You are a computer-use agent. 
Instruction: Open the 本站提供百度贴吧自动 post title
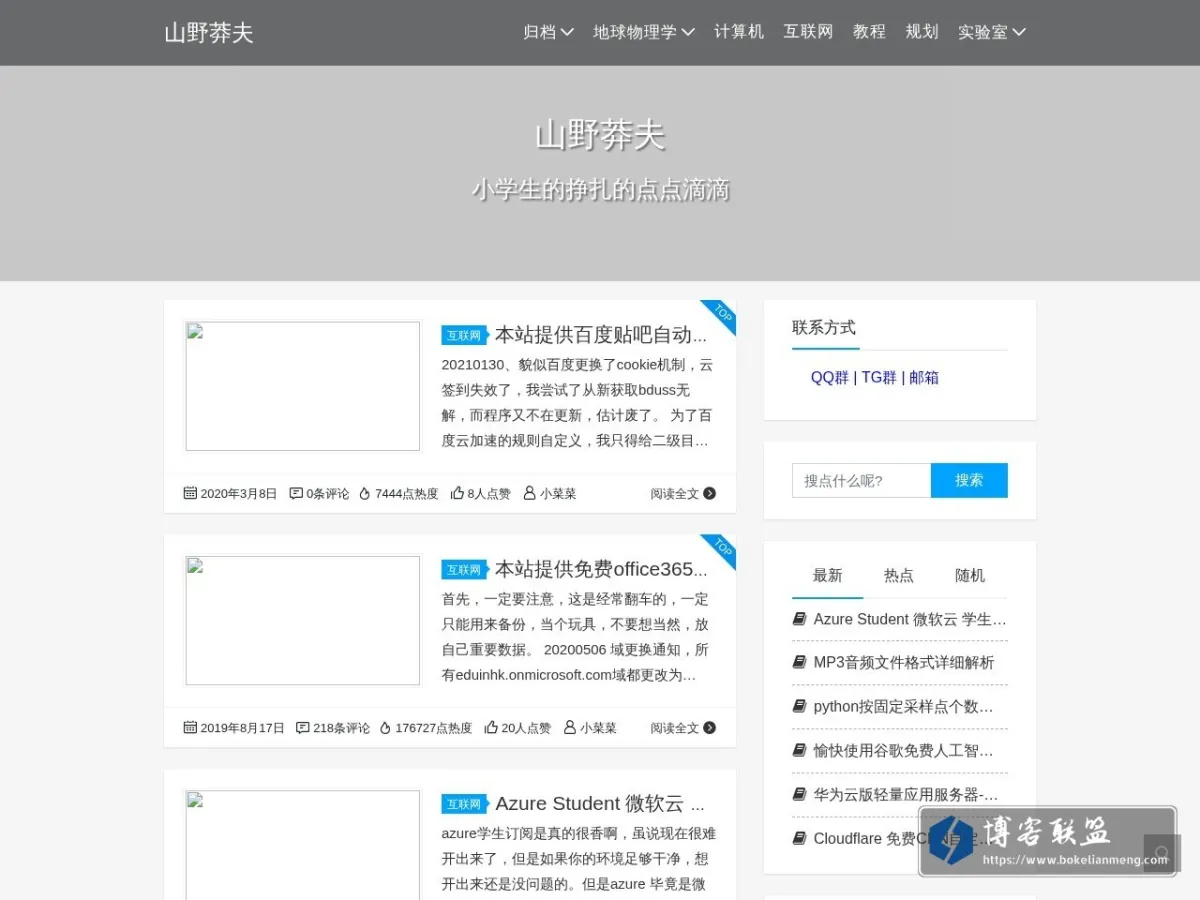coord(601,335)
